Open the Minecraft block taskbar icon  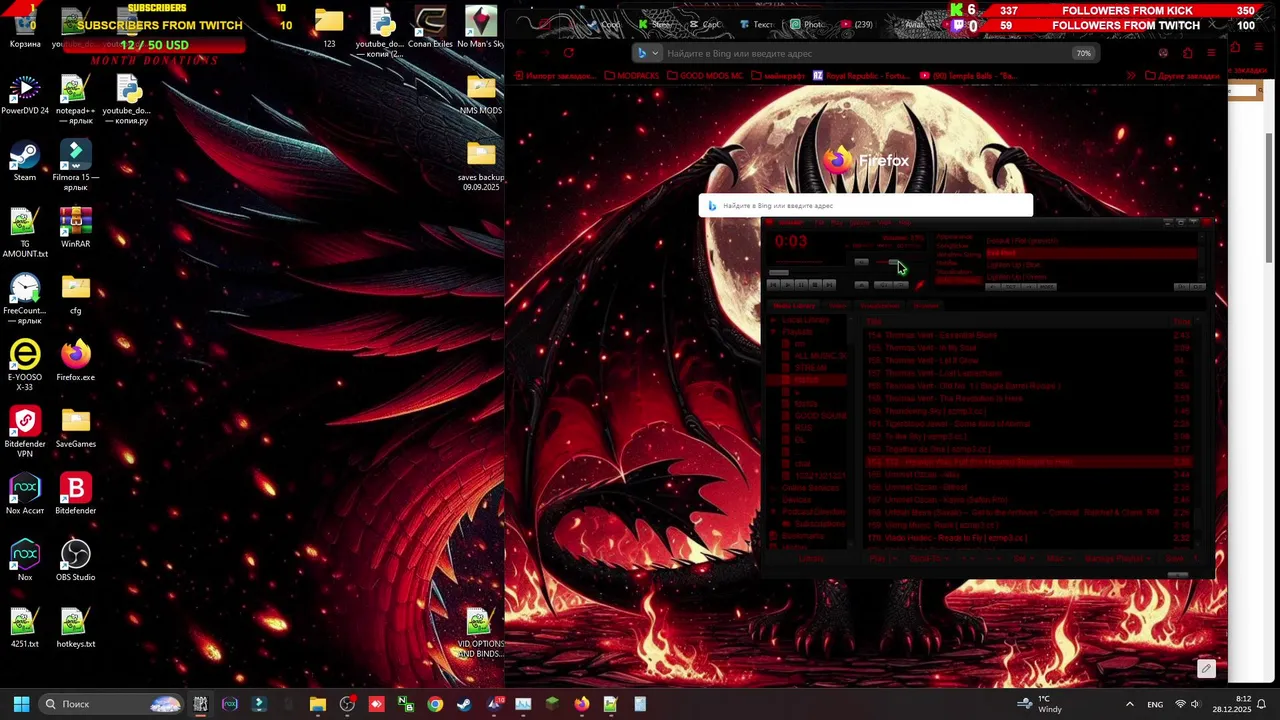pos(552,704)
